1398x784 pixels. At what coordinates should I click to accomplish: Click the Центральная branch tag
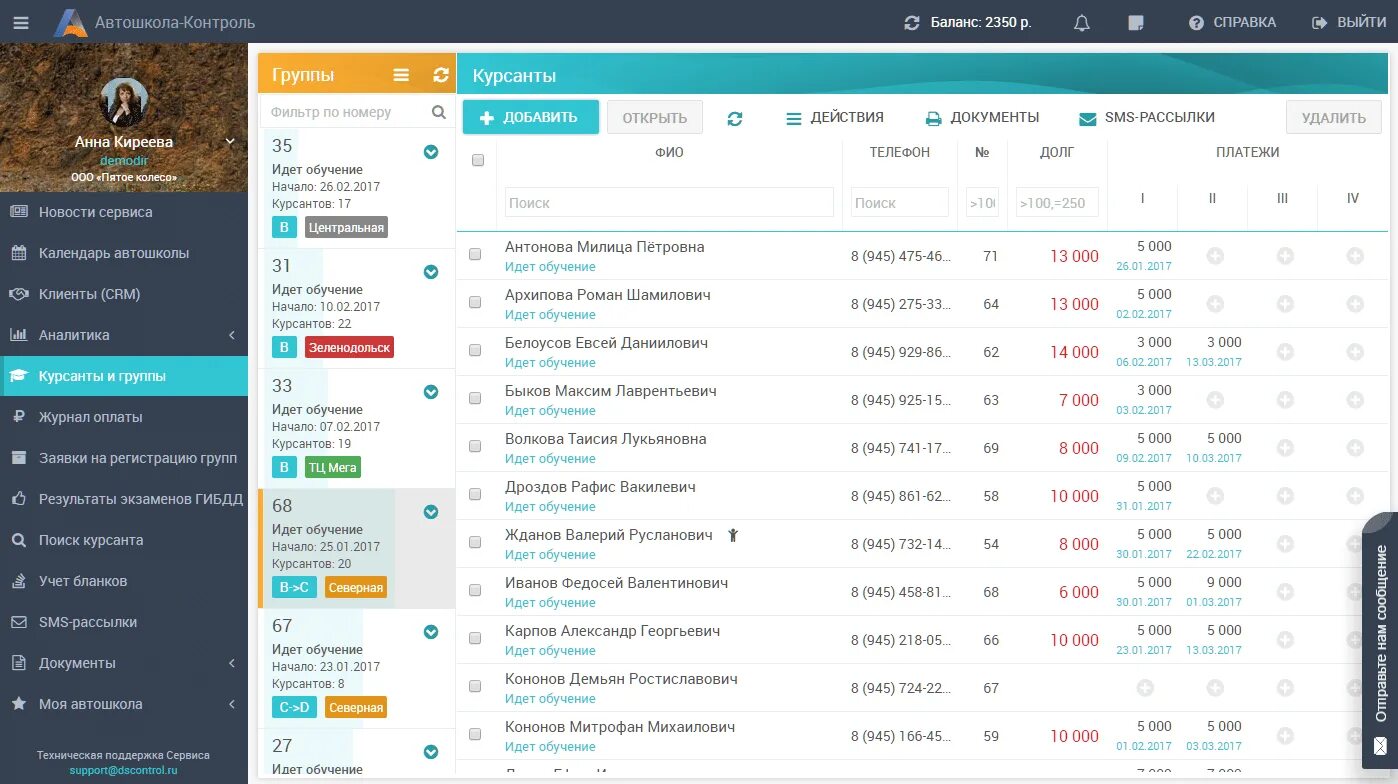(x=346, y=227)
